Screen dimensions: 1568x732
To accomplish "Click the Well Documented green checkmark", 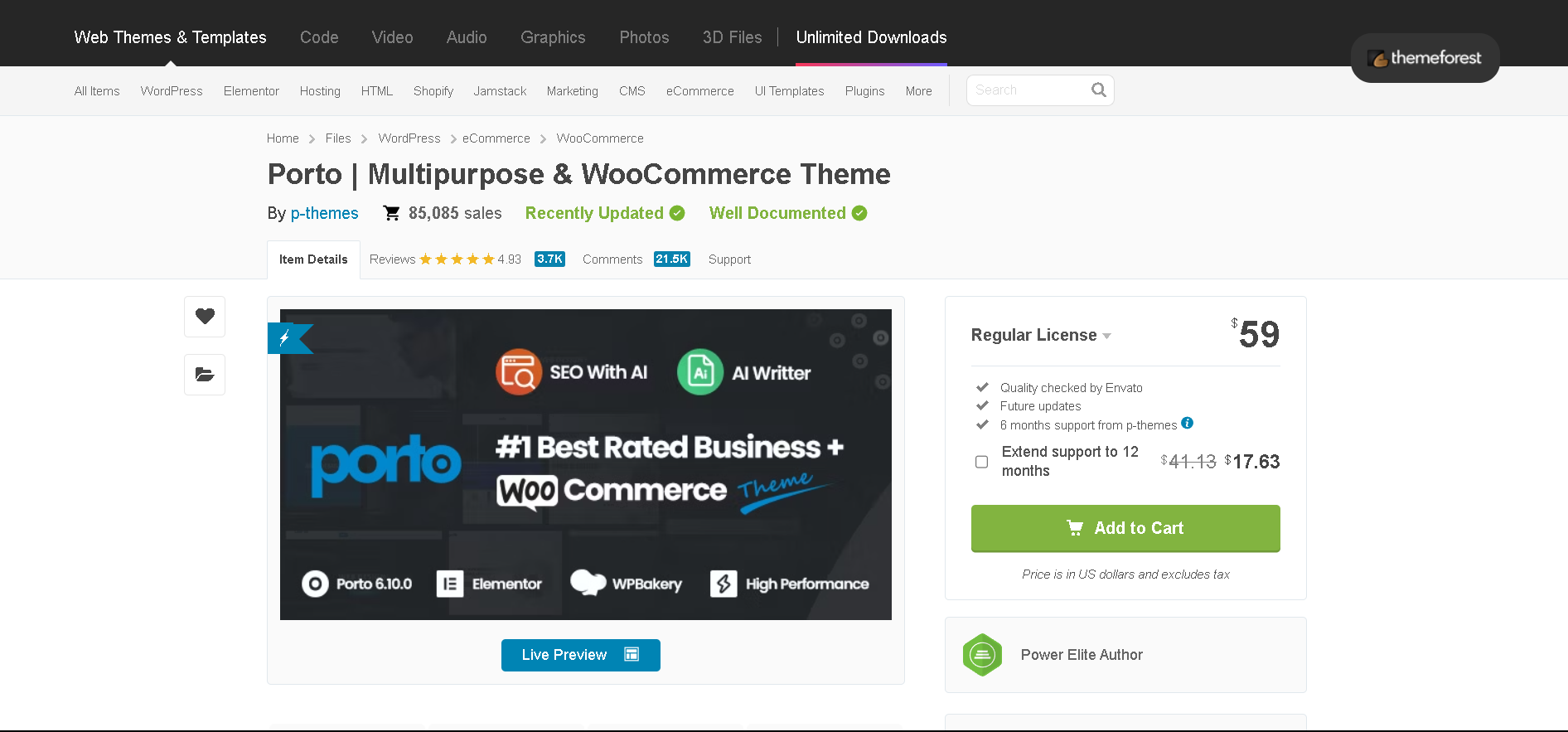I will [x=859, y=213].
